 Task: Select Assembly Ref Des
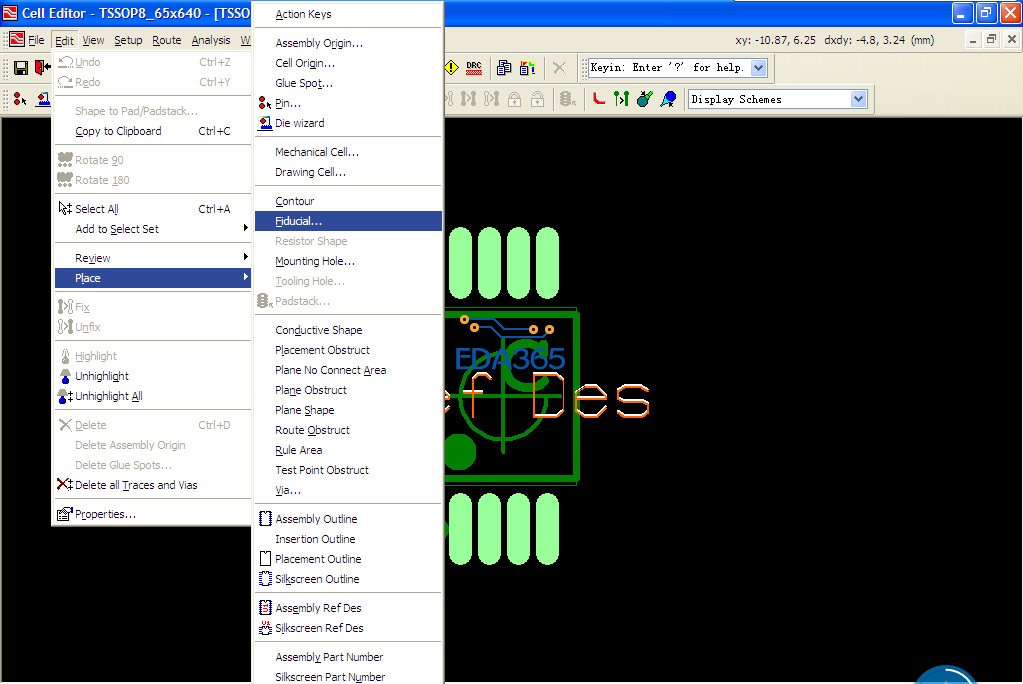tap(348, 608)
